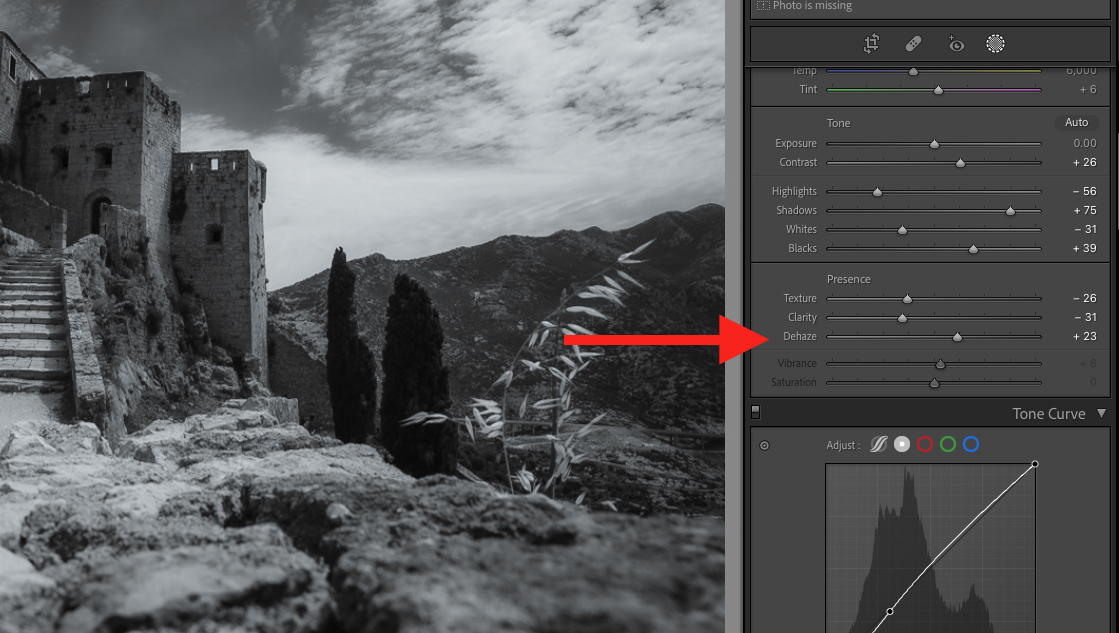The height and width of the screenshot is (633, 1119).
Task: Click the Blacks slider handle
Action: pyautogui.click(x=973, y=249)
